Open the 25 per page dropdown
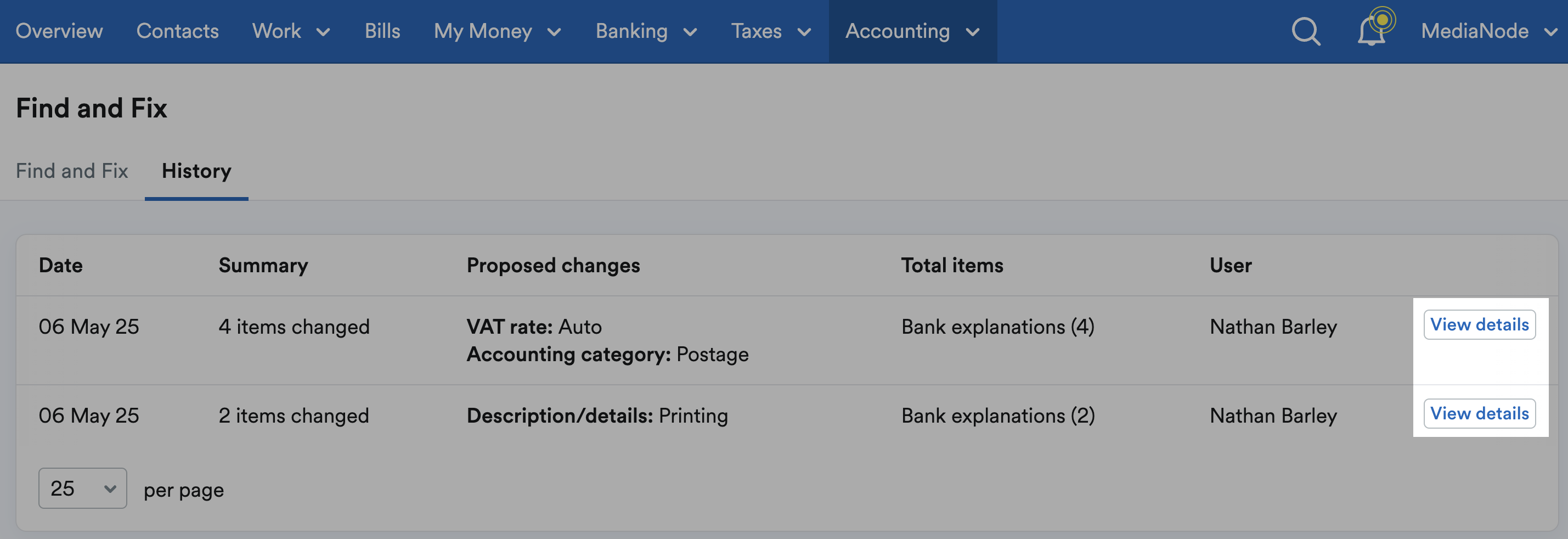 tap(83, 488)
